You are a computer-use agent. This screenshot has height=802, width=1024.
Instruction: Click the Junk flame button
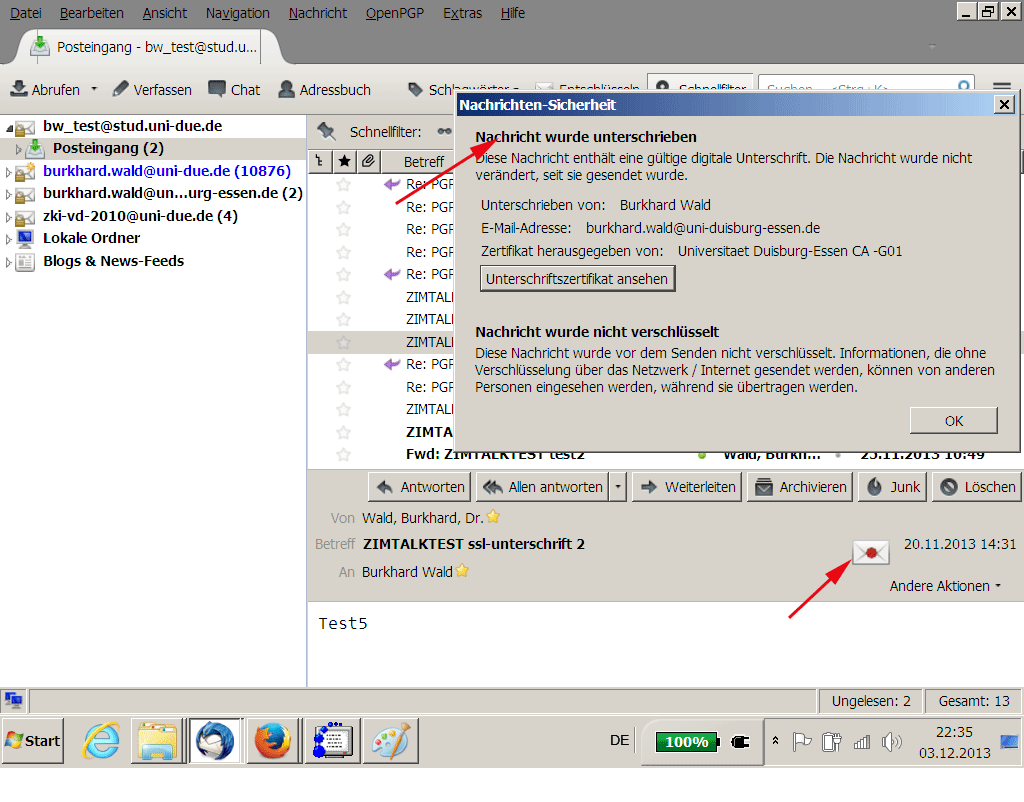point(893,487)
